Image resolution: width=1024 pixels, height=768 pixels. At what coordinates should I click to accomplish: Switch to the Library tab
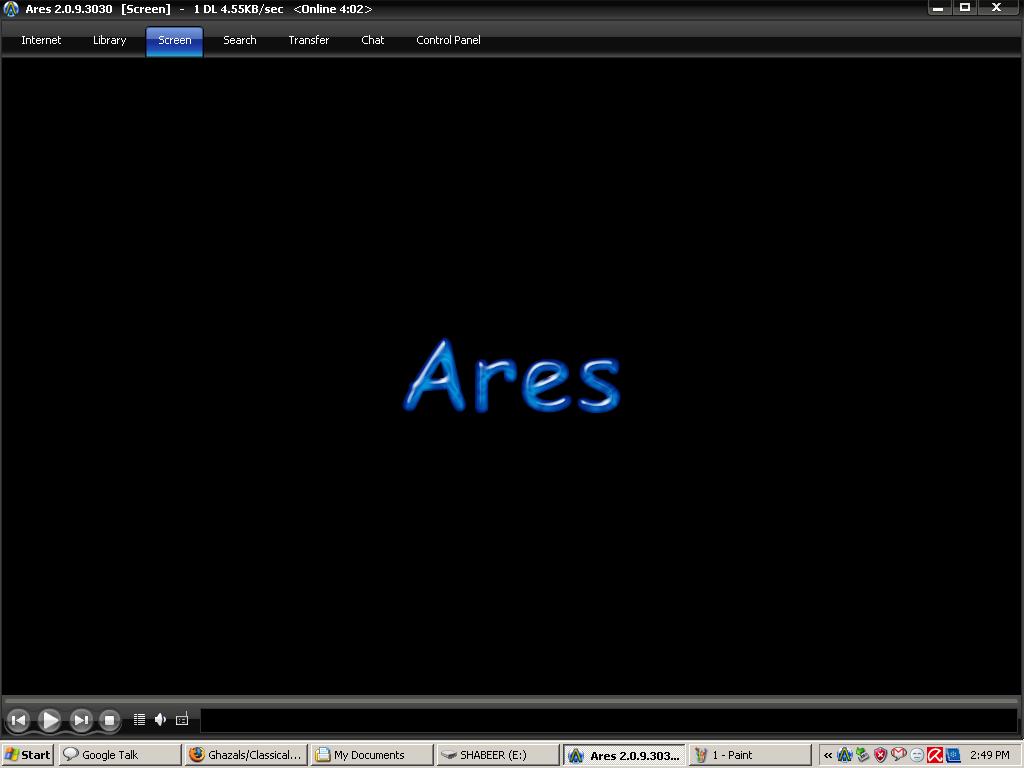[109, 40]
